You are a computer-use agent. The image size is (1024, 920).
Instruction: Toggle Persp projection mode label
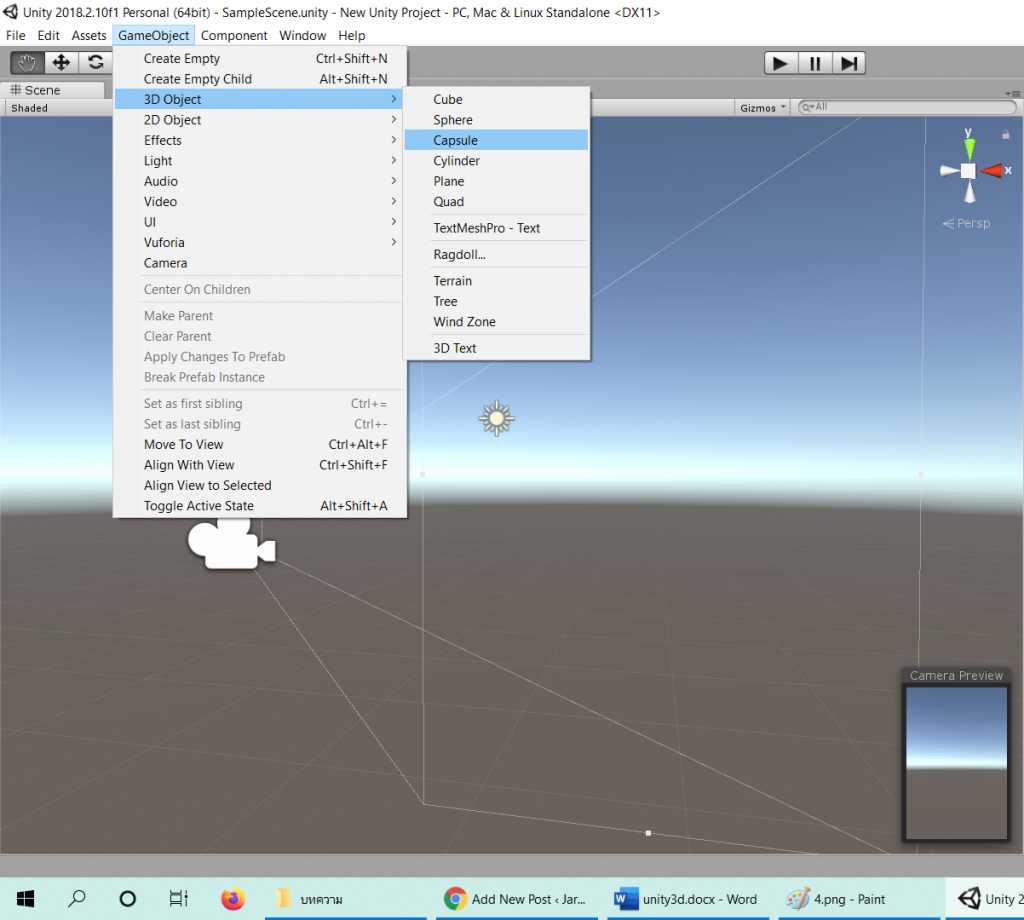coord(967,223)
